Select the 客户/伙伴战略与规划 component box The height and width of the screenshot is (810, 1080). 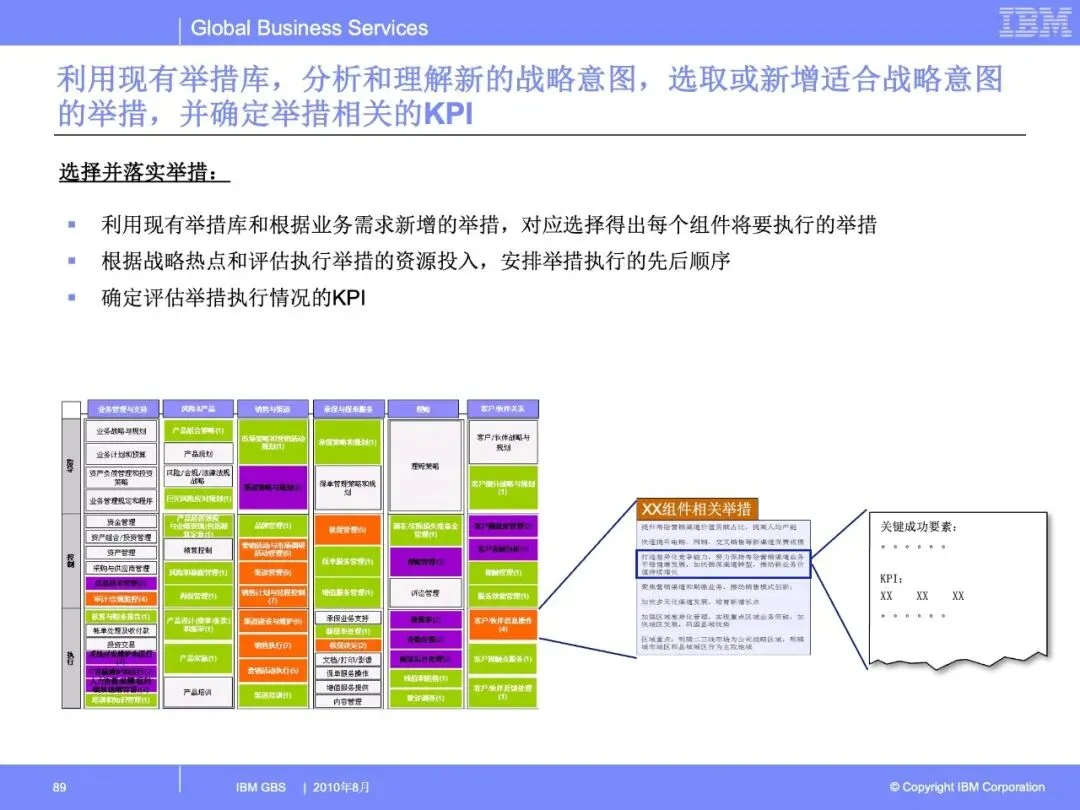click(x=503, y=442)
